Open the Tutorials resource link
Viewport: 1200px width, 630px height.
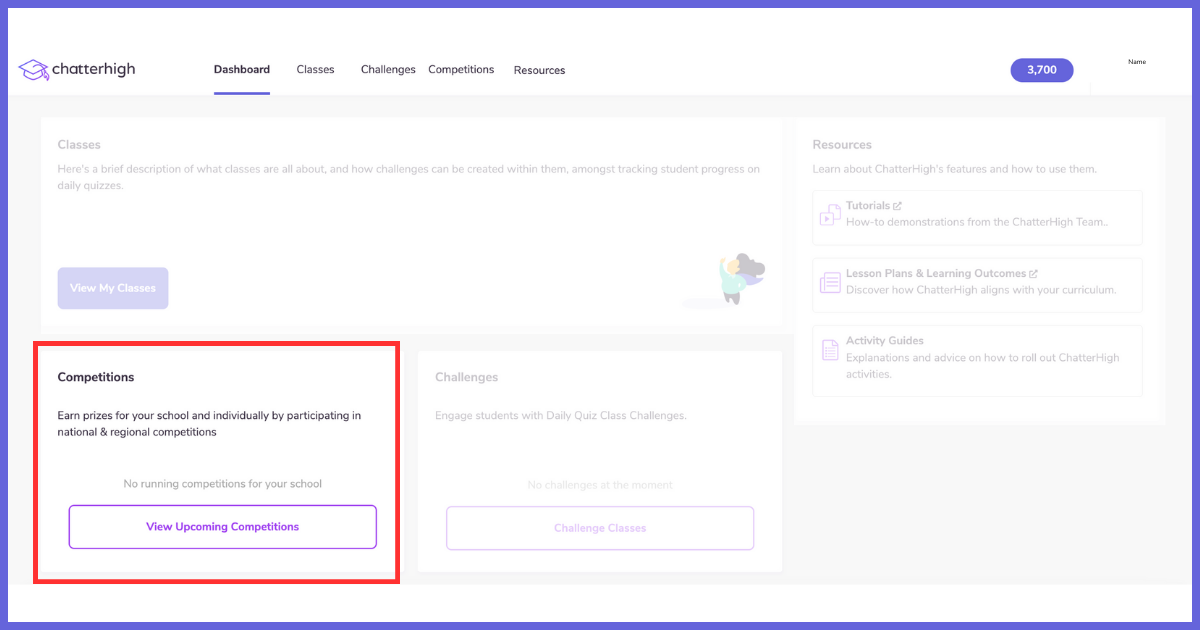[872, 205]
